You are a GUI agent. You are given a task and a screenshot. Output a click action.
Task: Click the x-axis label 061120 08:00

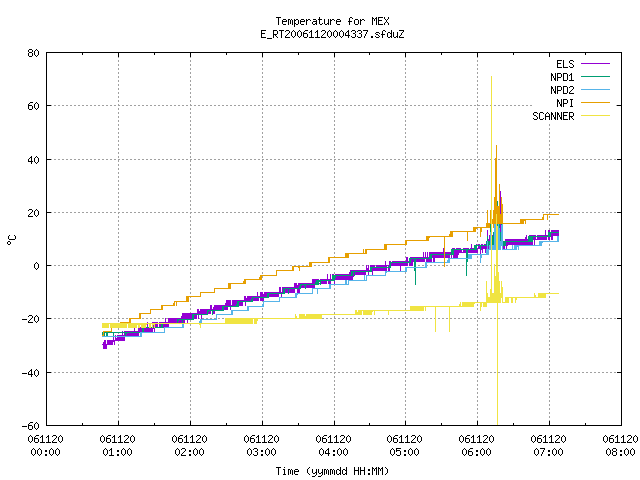tap(620, 446)
